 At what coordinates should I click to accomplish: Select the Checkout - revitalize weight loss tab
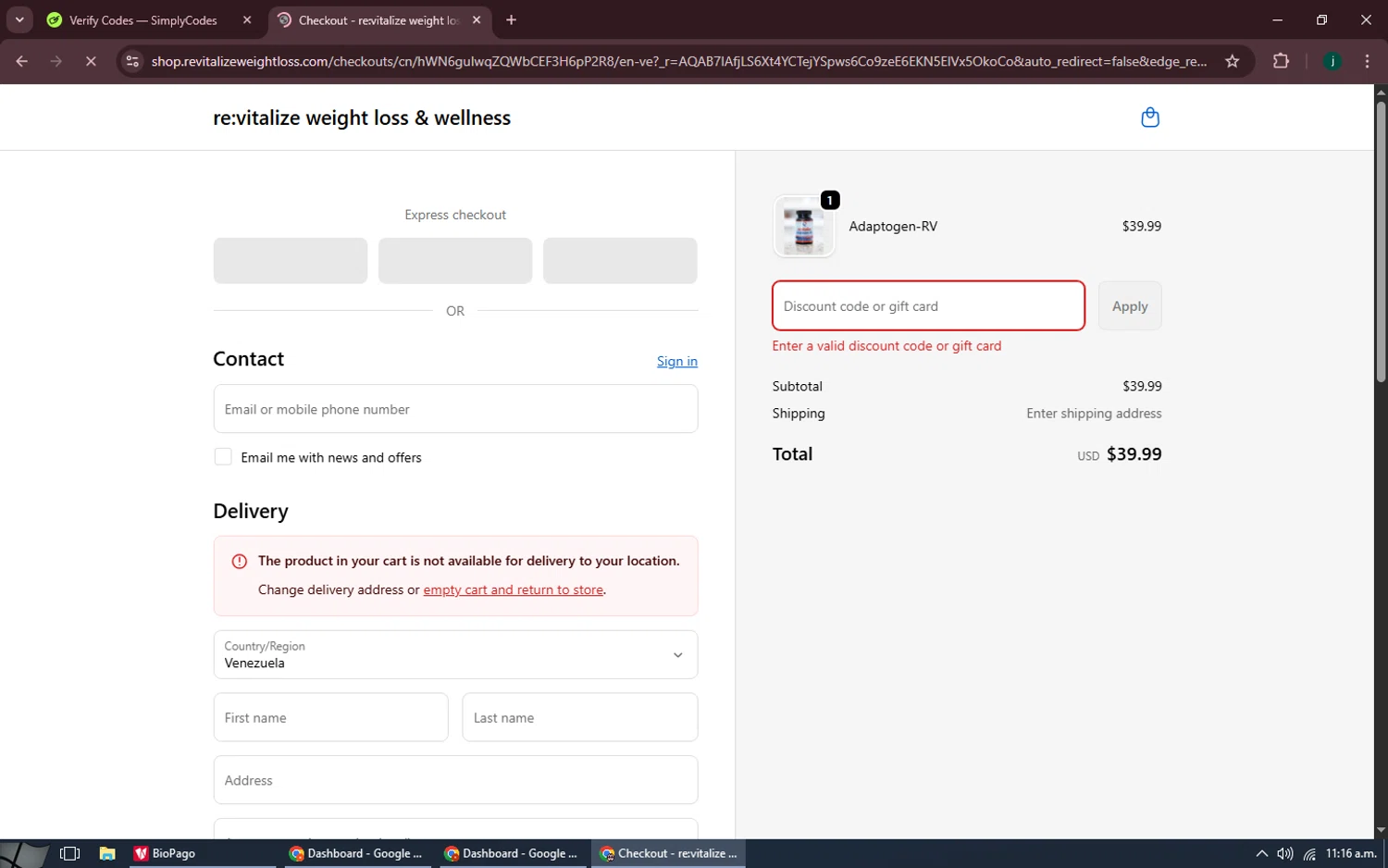[378, 19]
